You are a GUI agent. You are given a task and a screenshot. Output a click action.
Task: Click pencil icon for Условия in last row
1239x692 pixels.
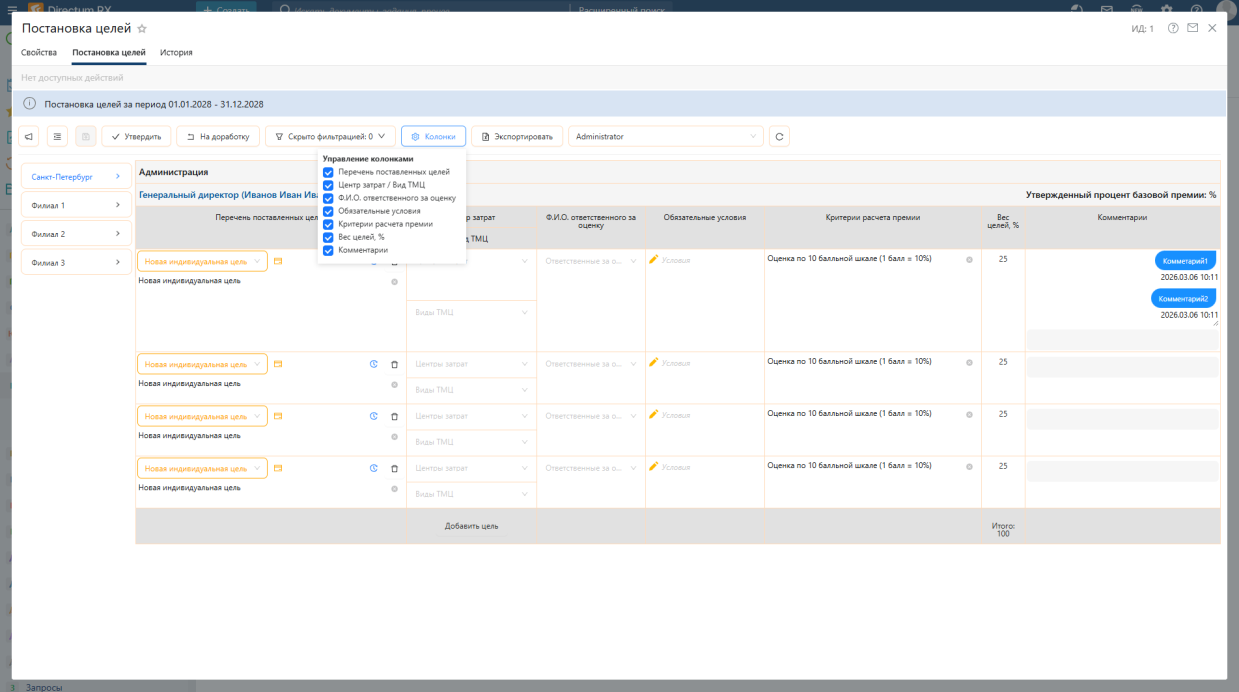[x=654, y=466]
